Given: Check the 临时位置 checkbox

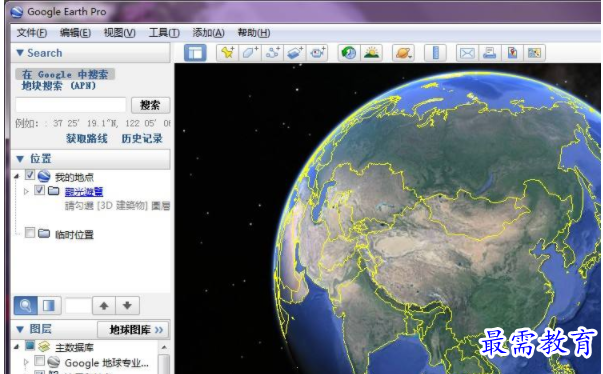Looking at the screenshot, I should (30, 233).
